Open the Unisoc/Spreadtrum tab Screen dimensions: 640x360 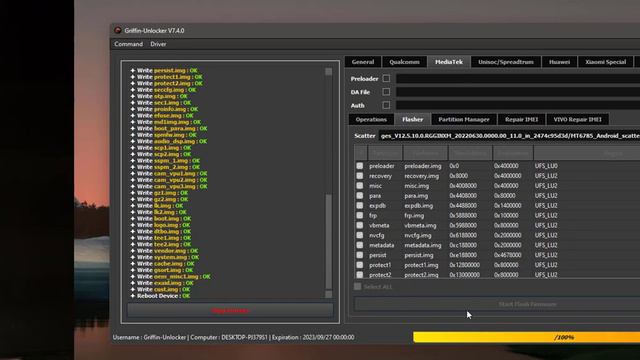pos(506,62)
